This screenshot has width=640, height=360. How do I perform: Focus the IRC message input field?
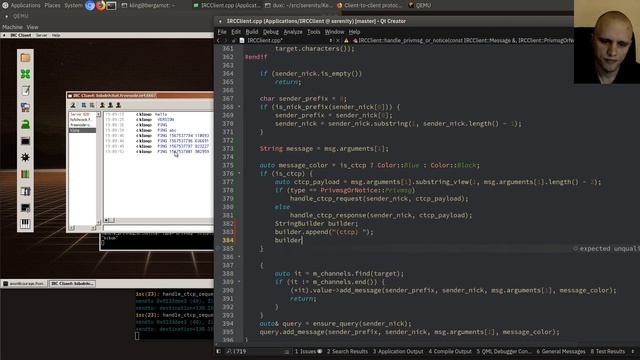point(158,228)
